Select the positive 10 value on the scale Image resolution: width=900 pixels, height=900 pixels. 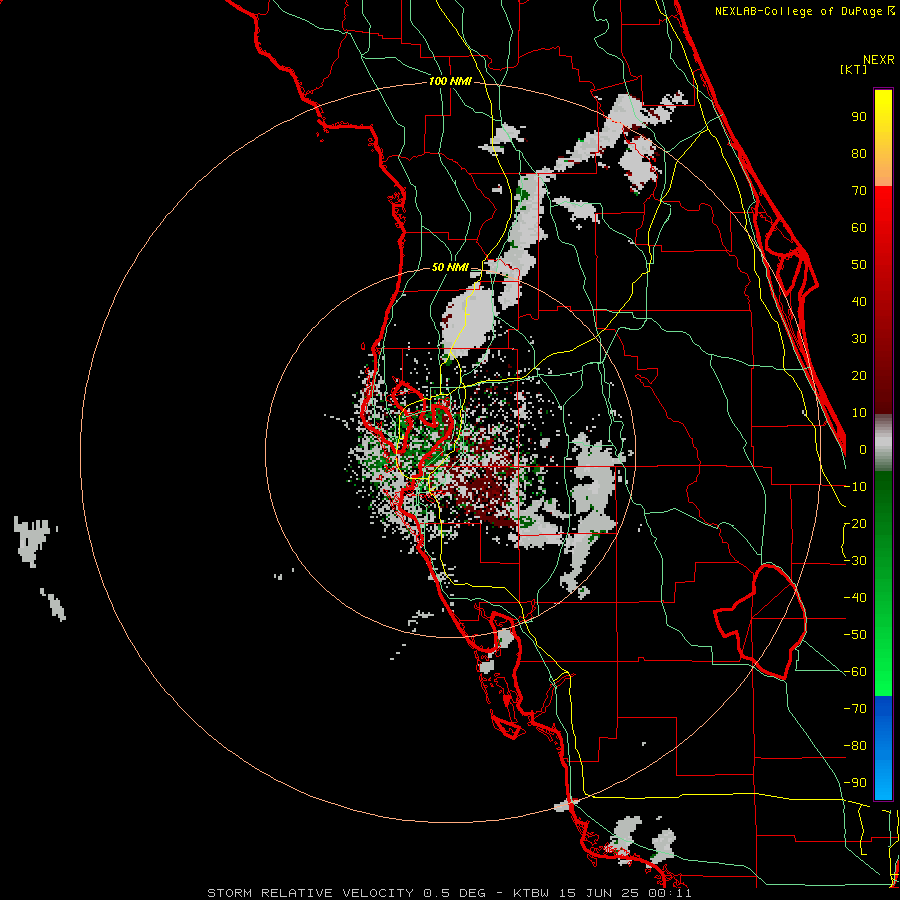859,413
